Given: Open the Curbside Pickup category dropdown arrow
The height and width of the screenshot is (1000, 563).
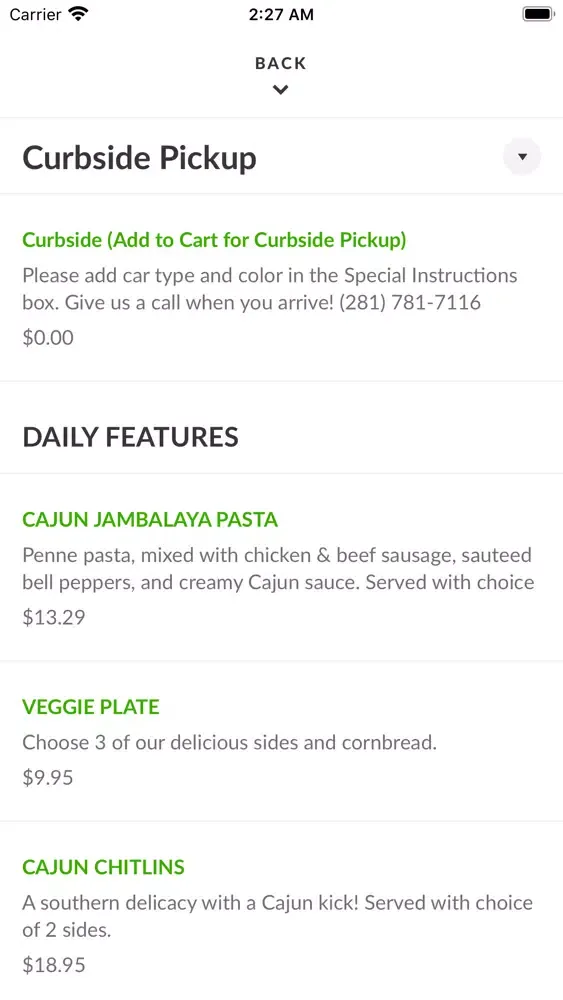Looking at the screenshot, I should (522, 156).
